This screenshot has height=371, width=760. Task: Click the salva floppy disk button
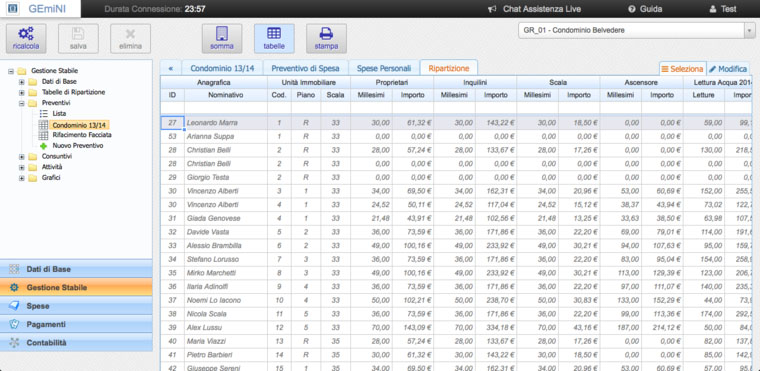click(x=78, y=38)
